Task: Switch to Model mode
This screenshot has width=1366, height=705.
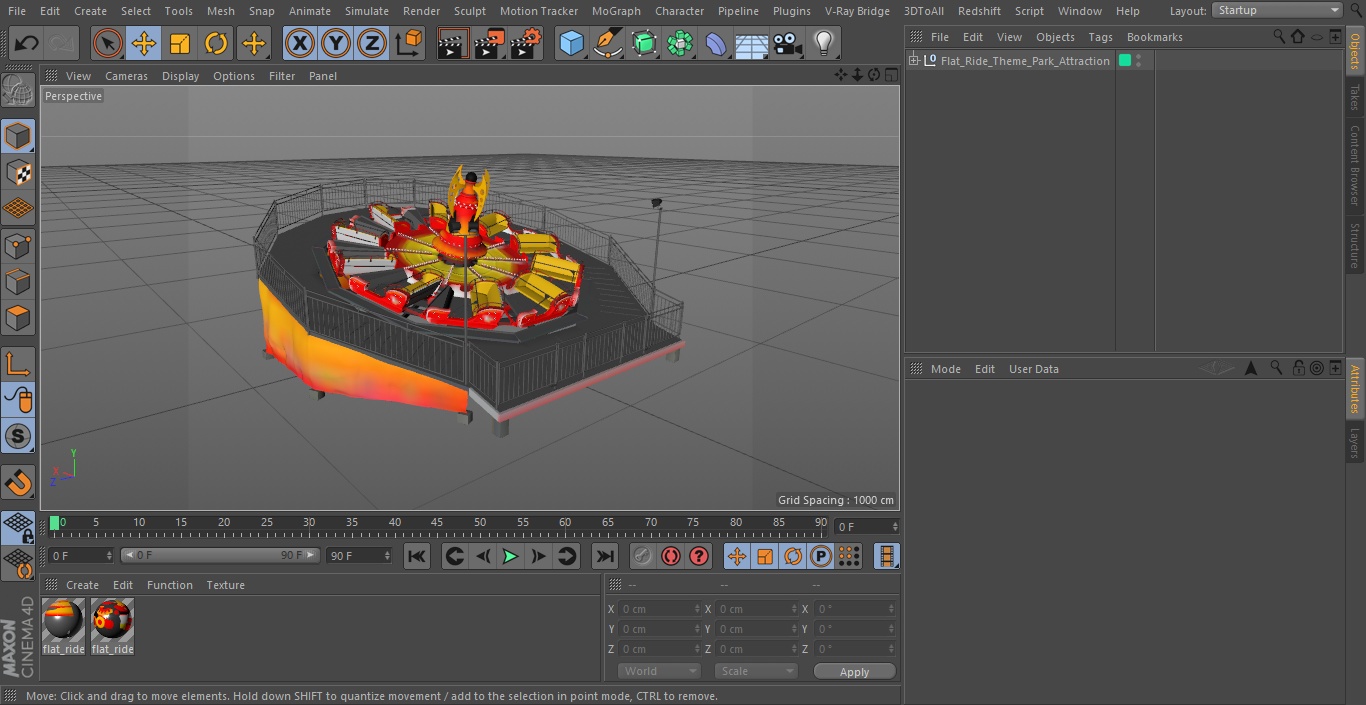Action: point(18,136)
